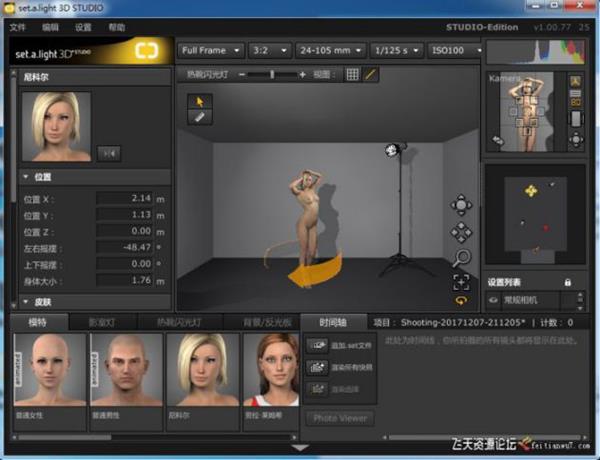Open the Photo Viewer button
Image resolution: width=600 pixels, height=460 pixels.
[x=340, y=418]
